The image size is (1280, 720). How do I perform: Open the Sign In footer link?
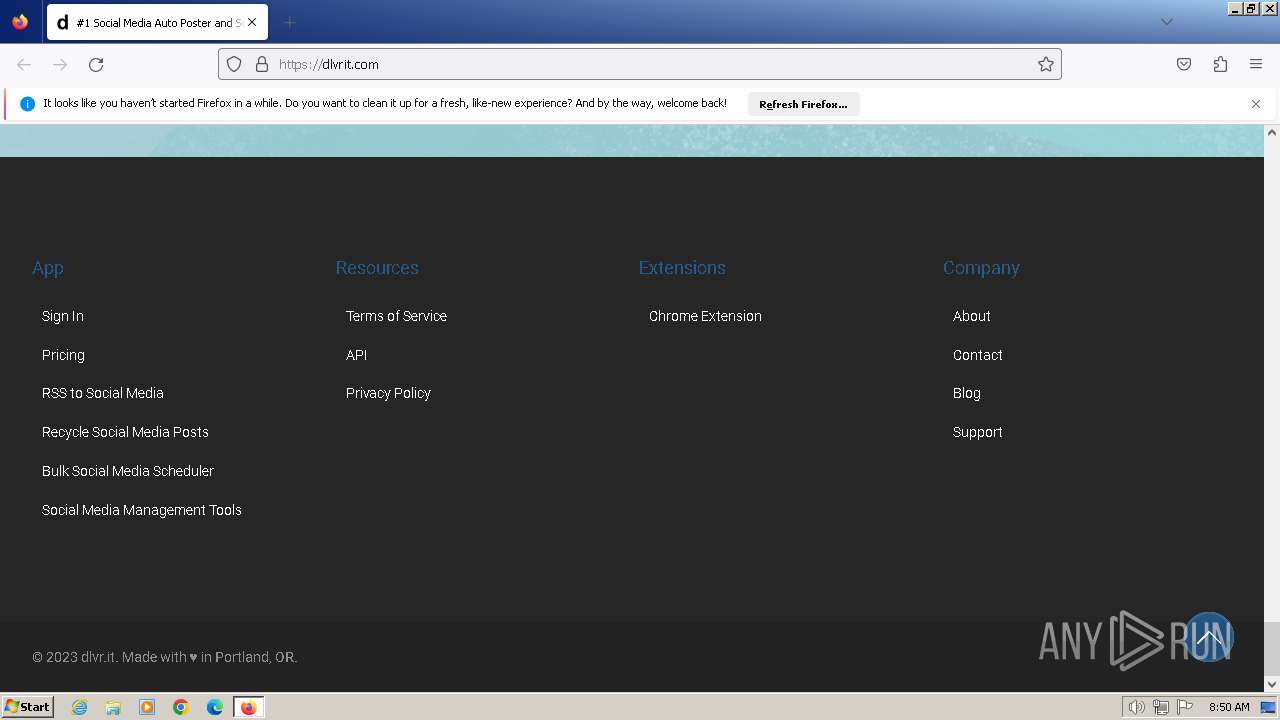coord(63,316)
